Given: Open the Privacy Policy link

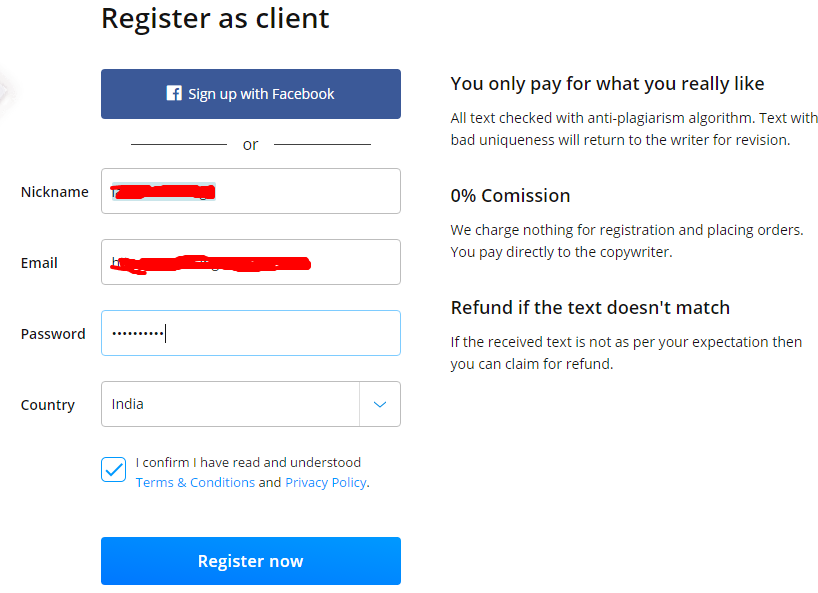Looking at the screenshot, I should 326,482.
